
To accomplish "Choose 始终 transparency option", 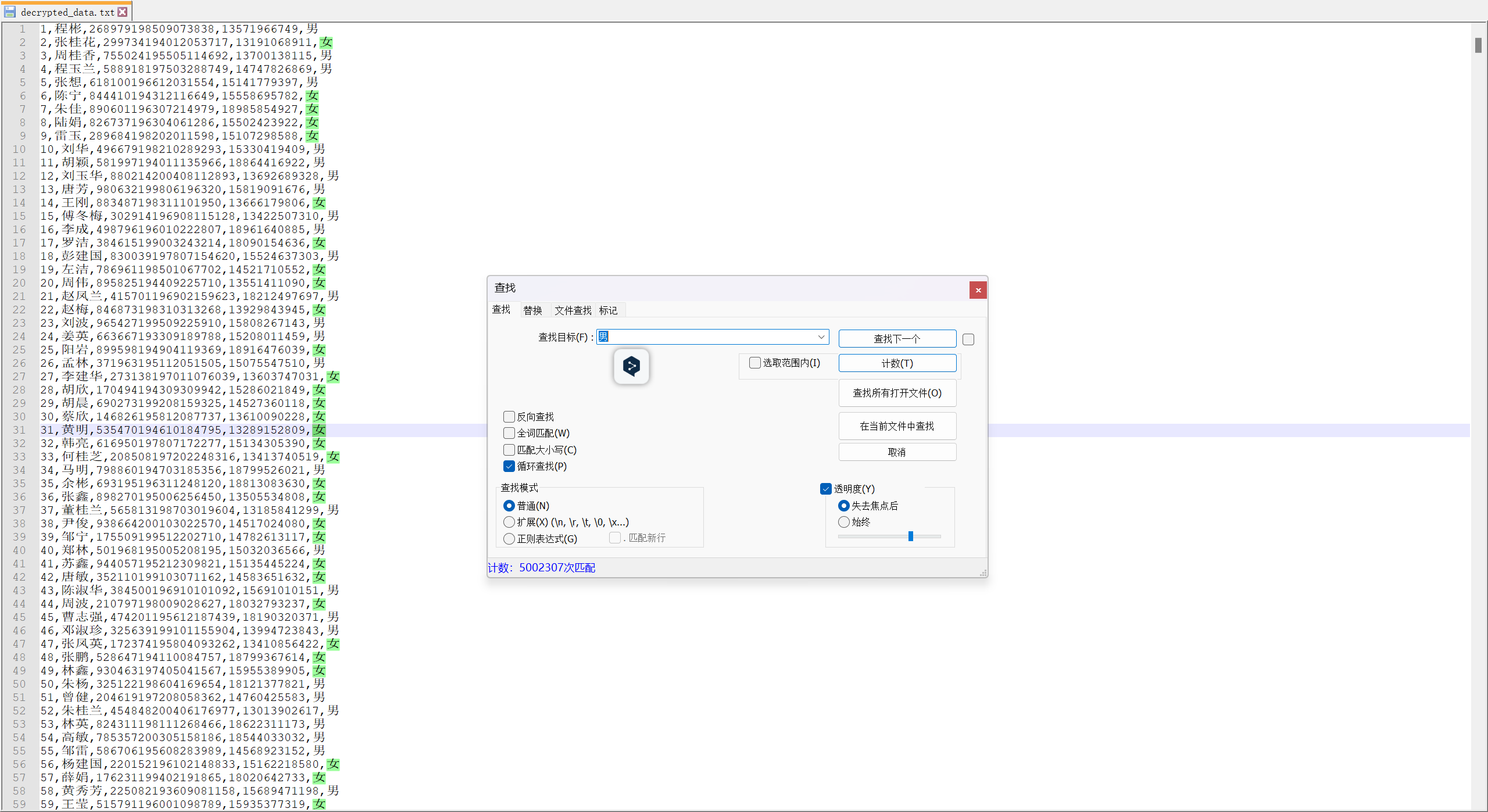I will coord(844,522).
